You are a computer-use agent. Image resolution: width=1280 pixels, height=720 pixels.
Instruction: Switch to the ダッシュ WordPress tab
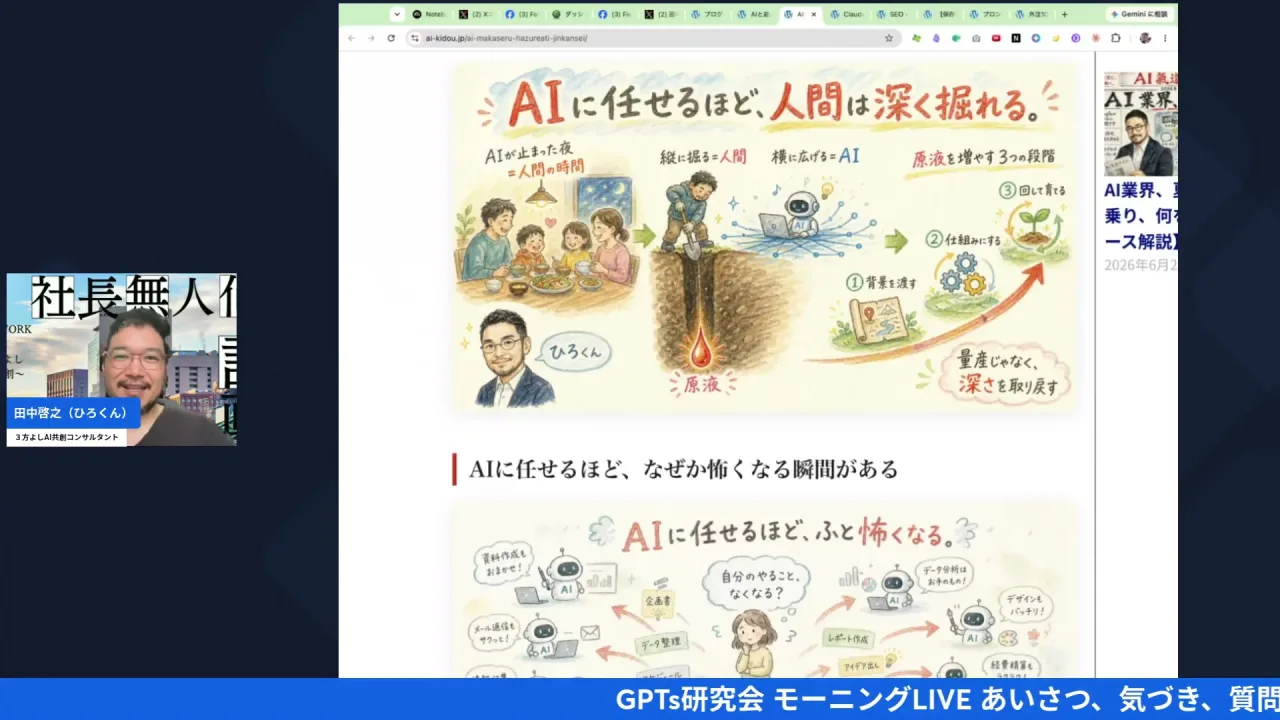(x=568, y=15)
